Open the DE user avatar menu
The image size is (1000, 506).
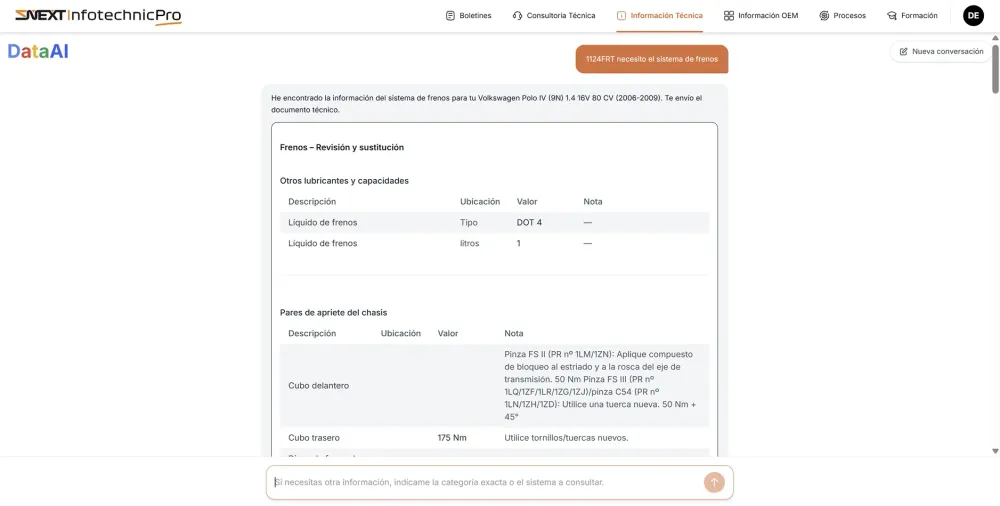tap(973, 16)
